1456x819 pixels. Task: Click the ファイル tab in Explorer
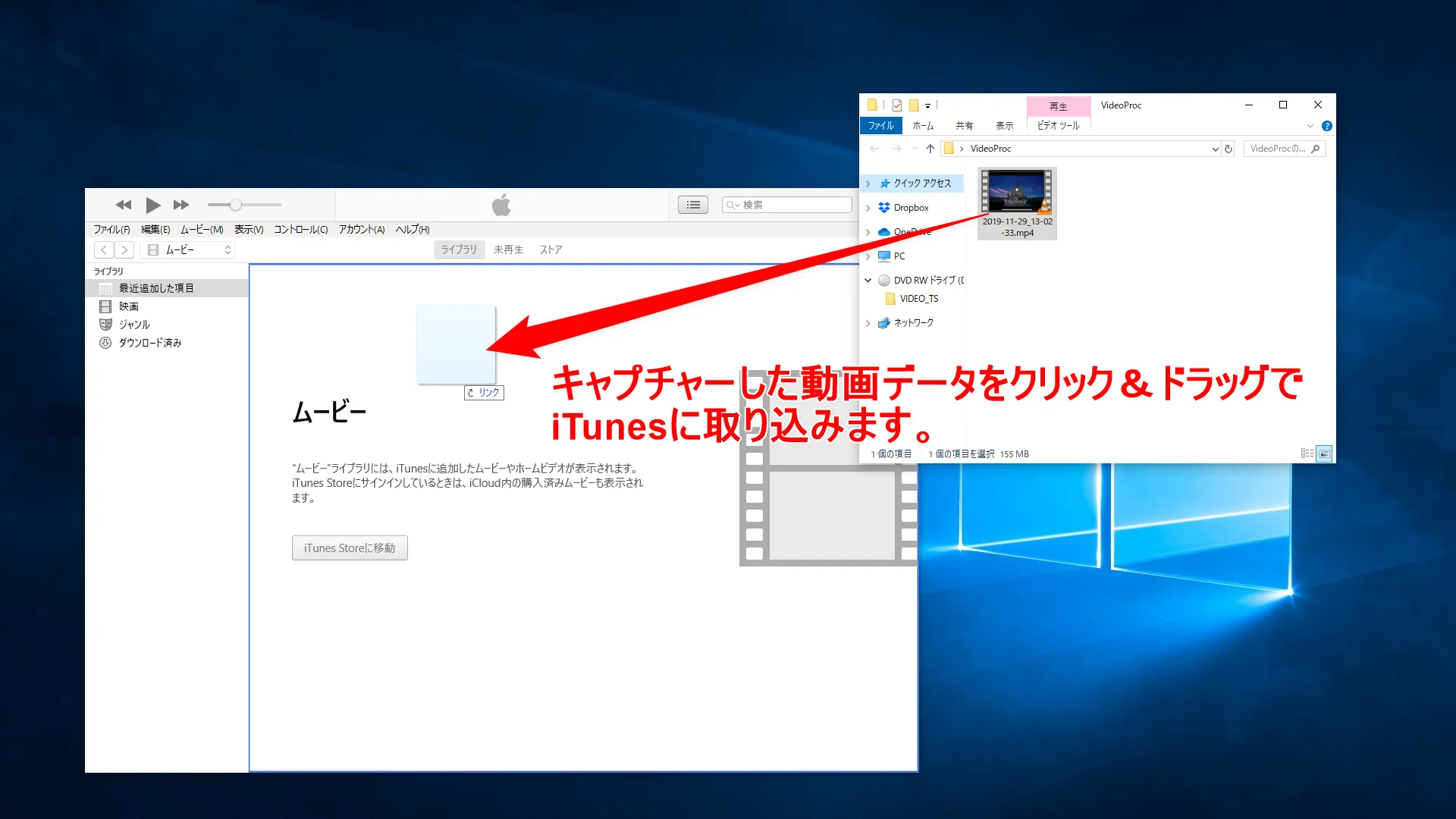[x=880, y=126]
